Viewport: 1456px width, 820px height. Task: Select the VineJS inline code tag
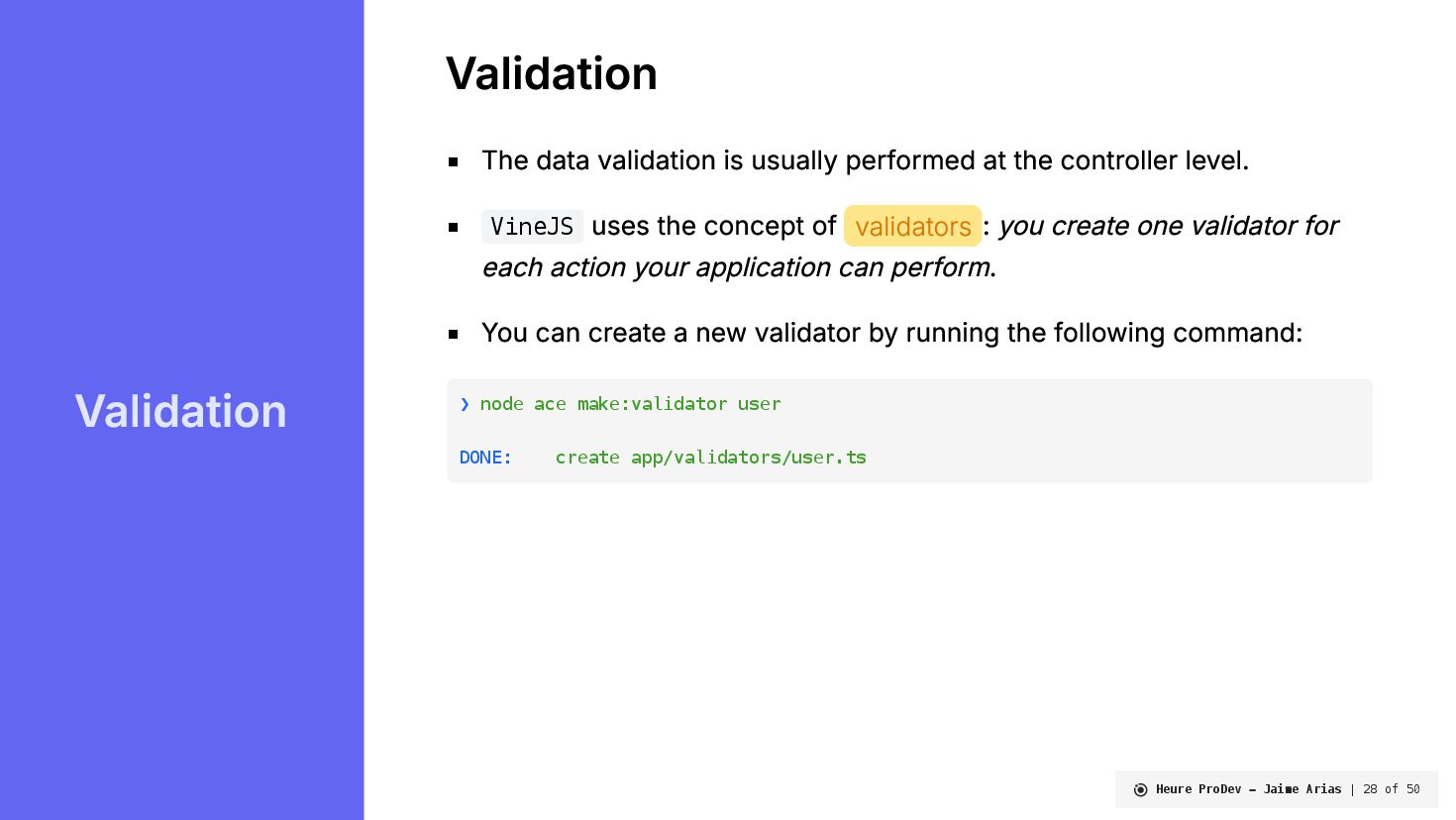point(532,226)
